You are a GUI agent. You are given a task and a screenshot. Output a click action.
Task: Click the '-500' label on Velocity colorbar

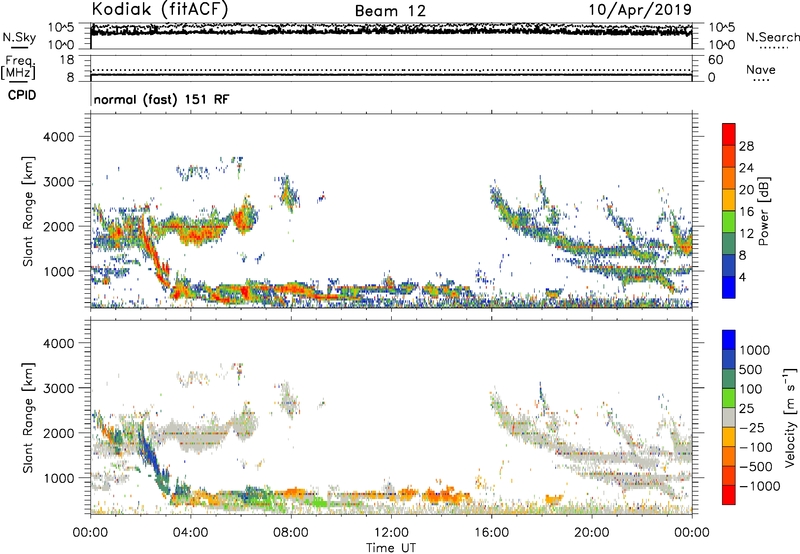(756, 467)
